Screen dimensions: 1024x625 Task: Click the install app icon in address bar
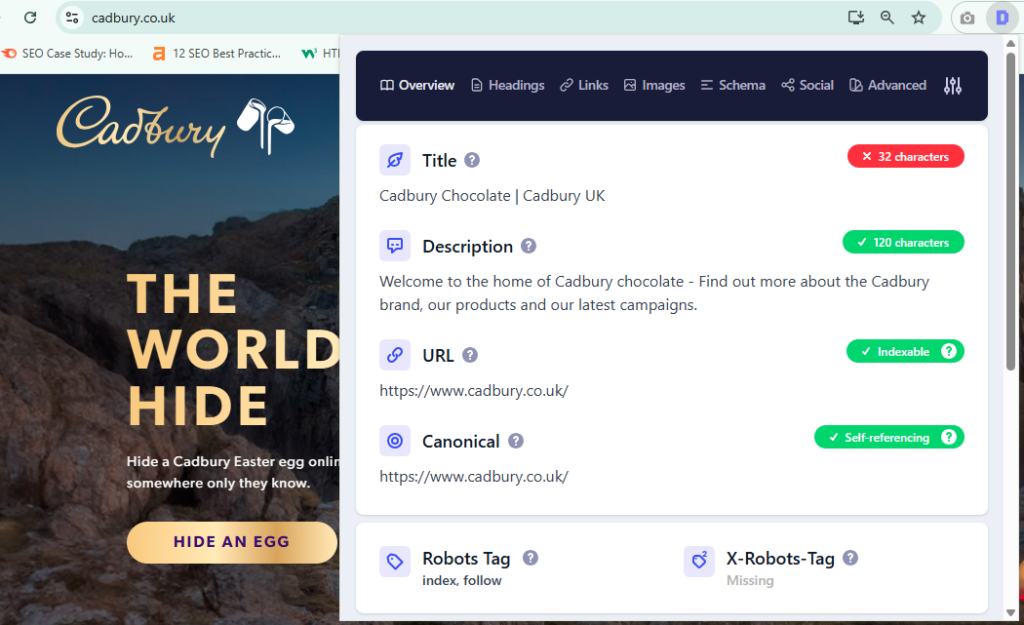(x=856, y=18)
